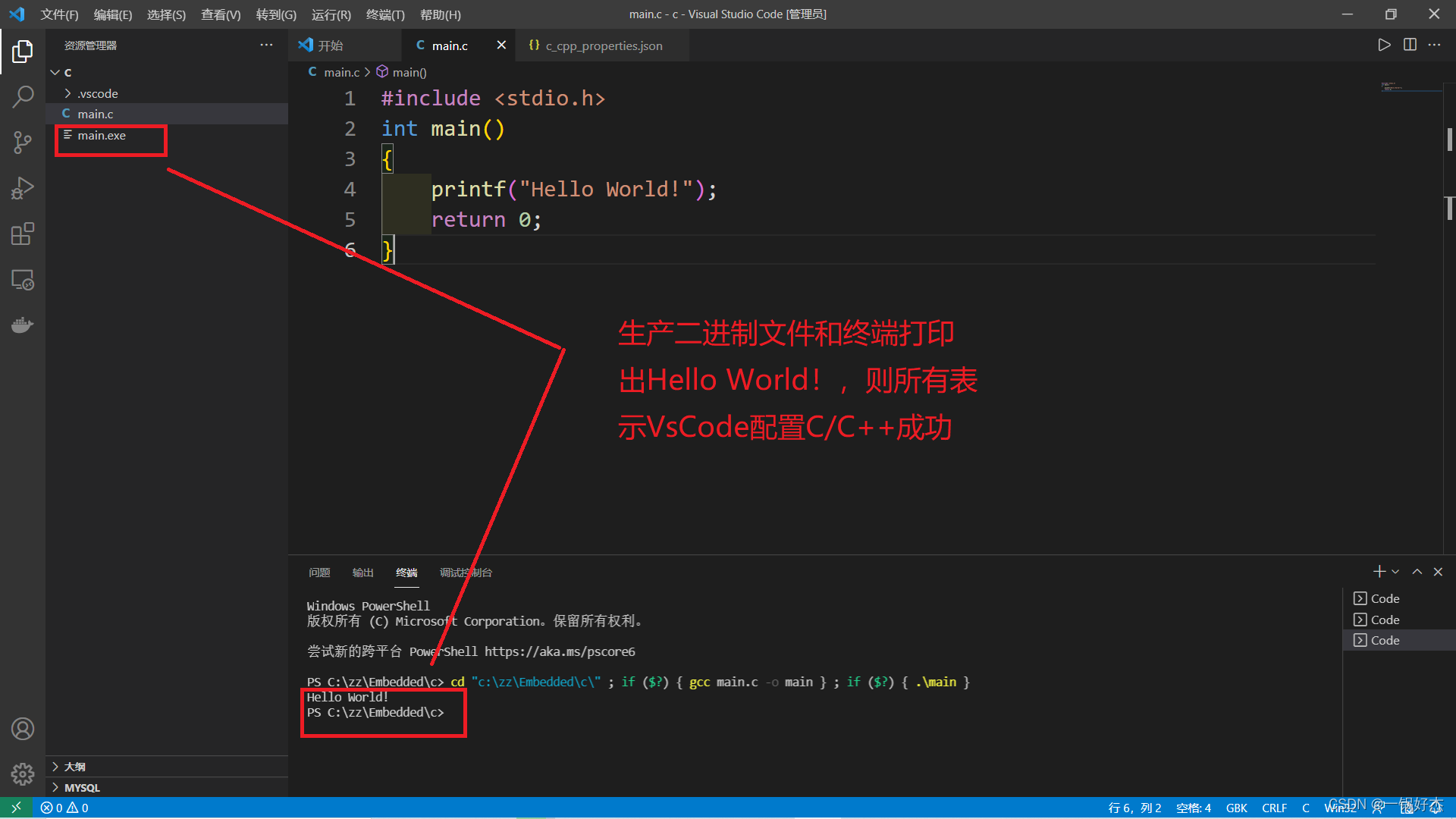This screenshot has height=819, width=1456.
Task: Change indentation via 空格: 4
Action: point(1194,808)
